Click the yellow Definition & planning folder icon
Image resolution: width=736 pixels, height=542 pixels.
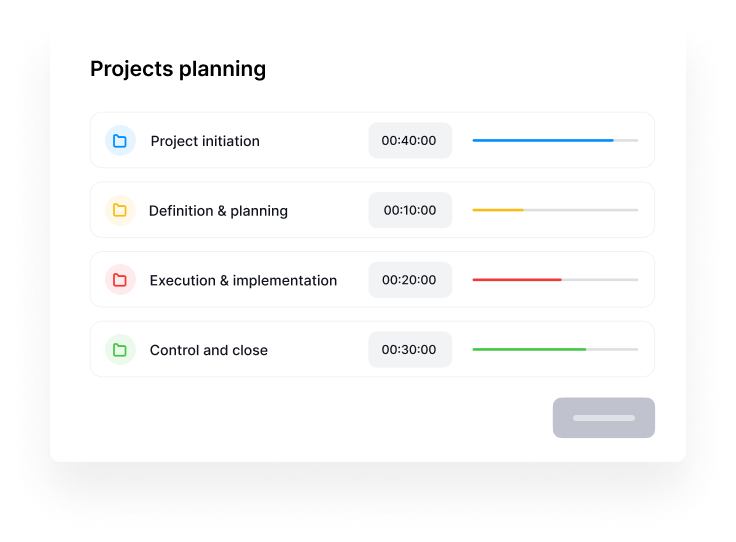pyautogui.click(x=120, y=210)
